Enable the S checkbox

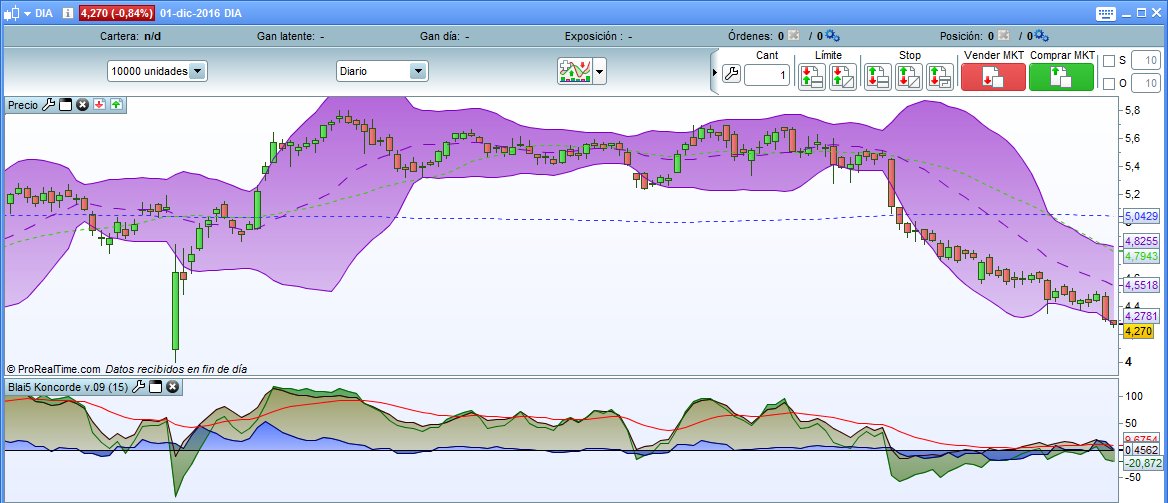(x=1109, y=61)
